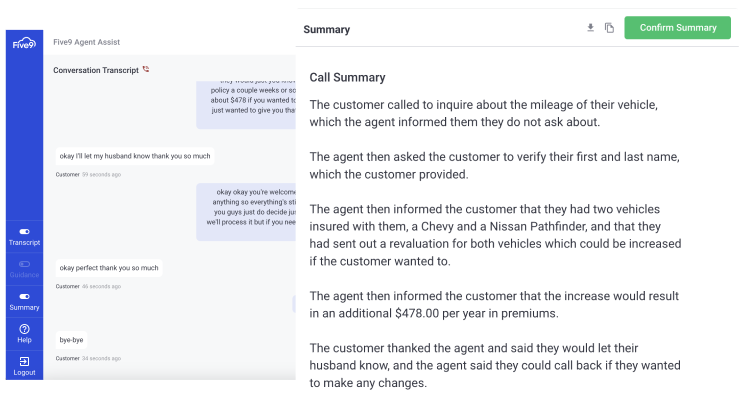This screenshot has height=410, width=748.
Task: Click the Call Summary heading
Action: click(x=347, y=77)
